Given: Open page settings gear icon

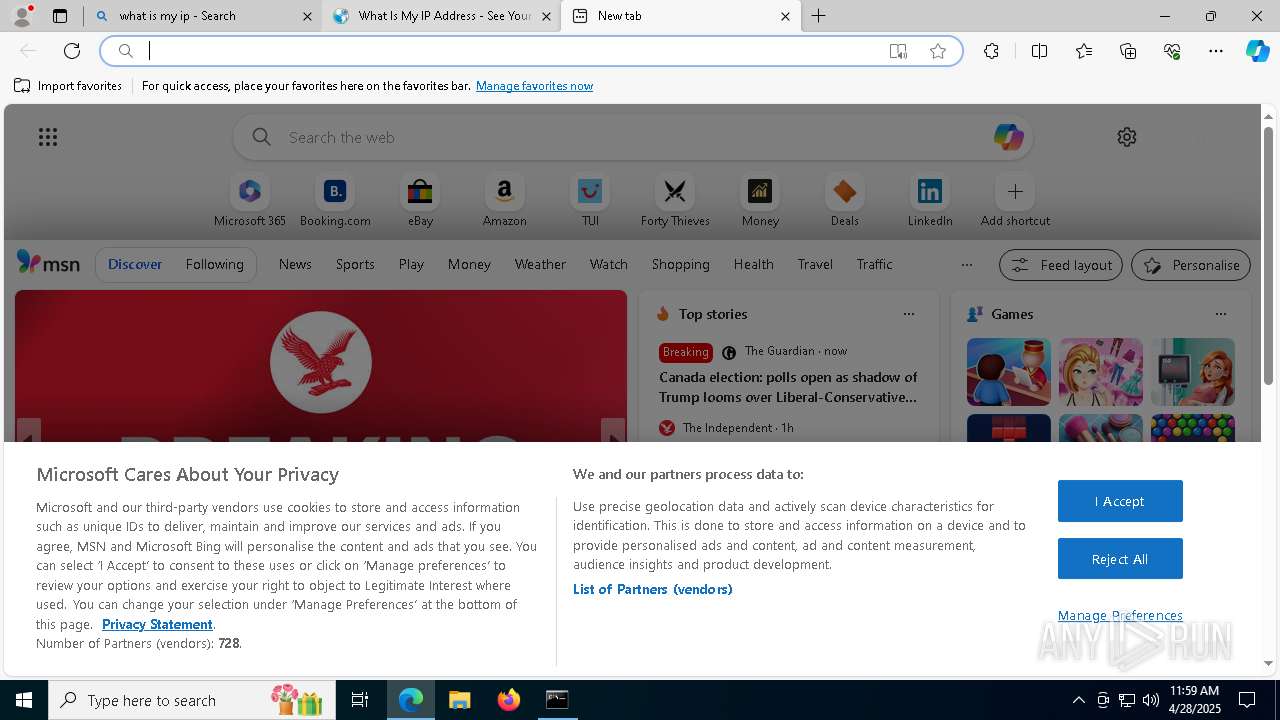Looking at the screenshot, I should tap(1127, 137).
